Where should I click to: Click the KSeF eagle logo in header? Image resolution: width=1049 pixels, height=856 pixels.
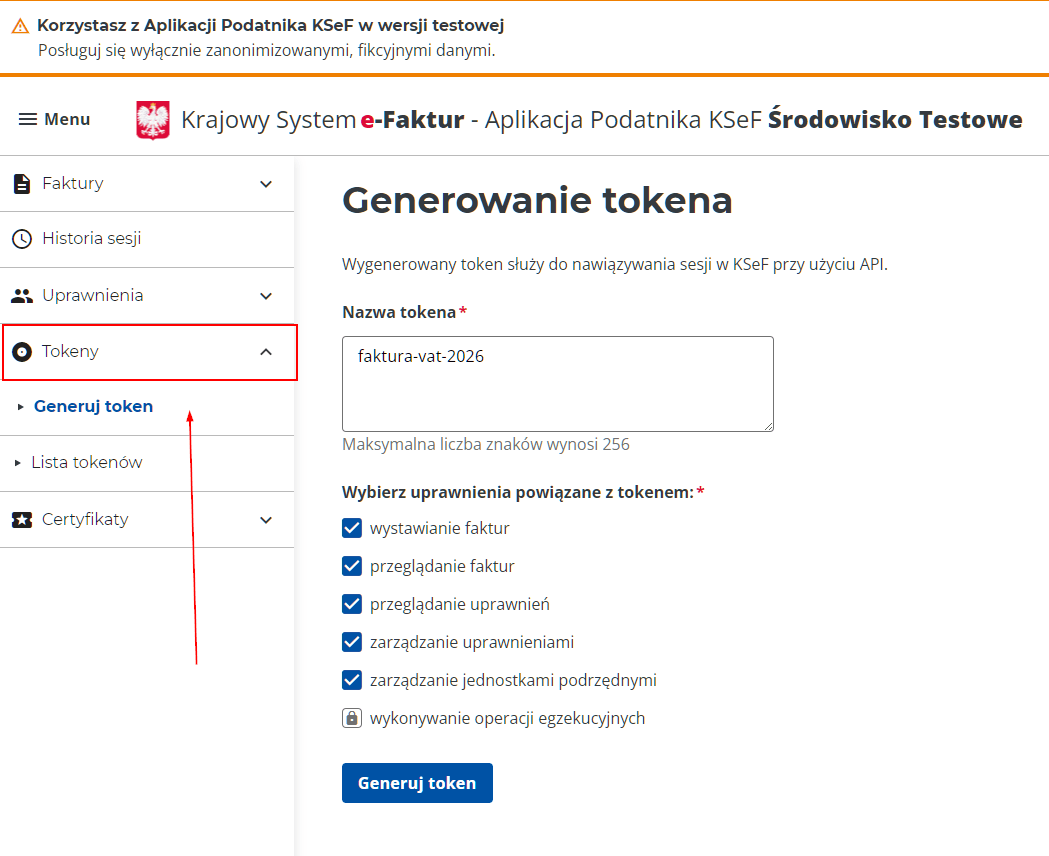click(x=152, y=118)
